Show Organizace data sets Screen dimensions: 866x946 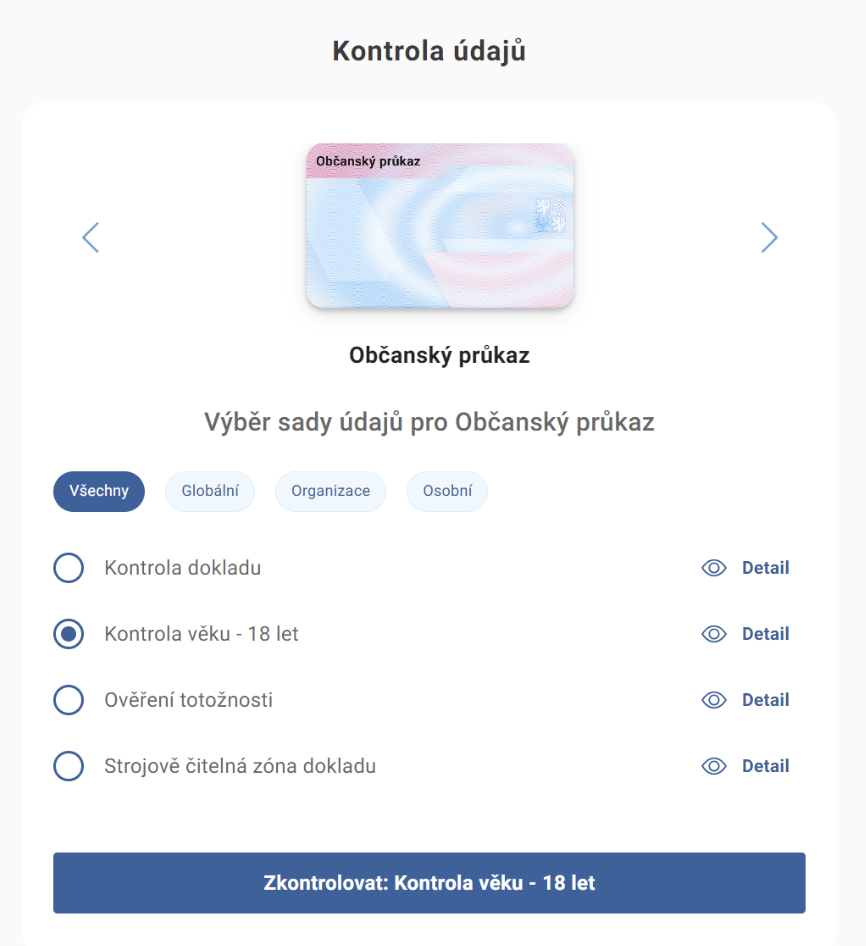331,491
